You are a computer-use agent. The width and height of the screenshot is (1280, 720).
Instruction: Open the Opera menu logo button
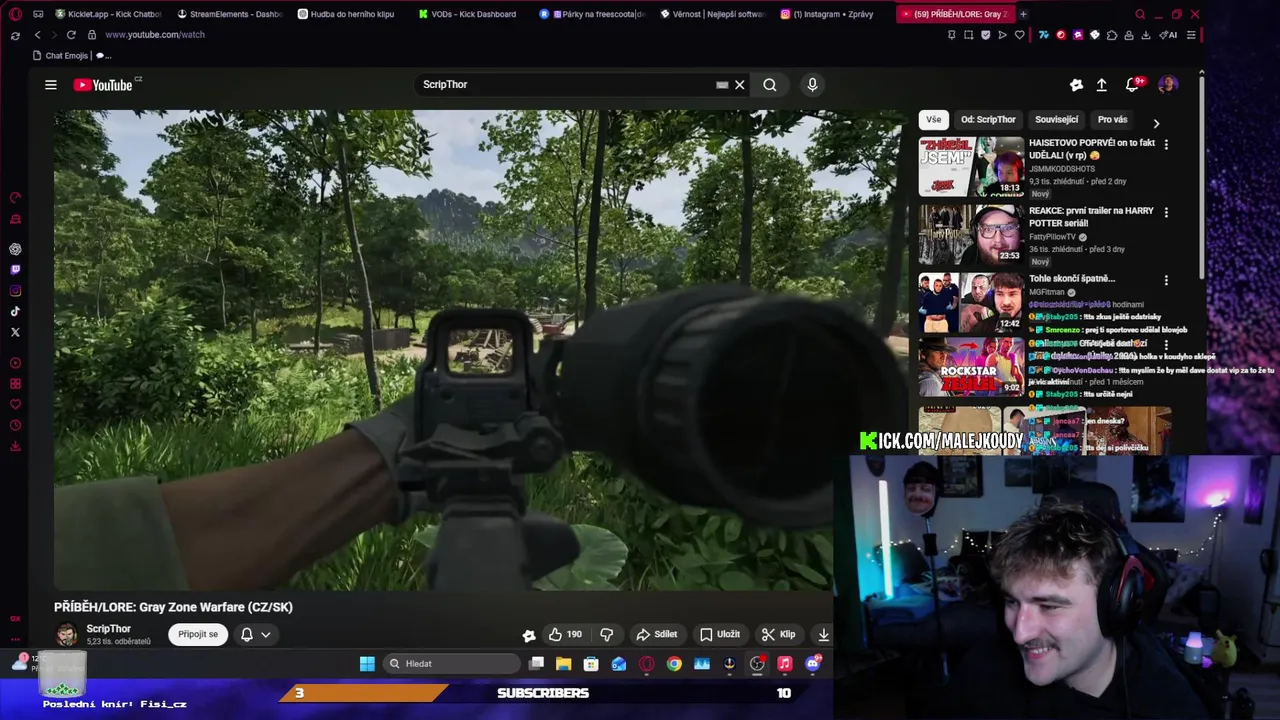(15, 14)
